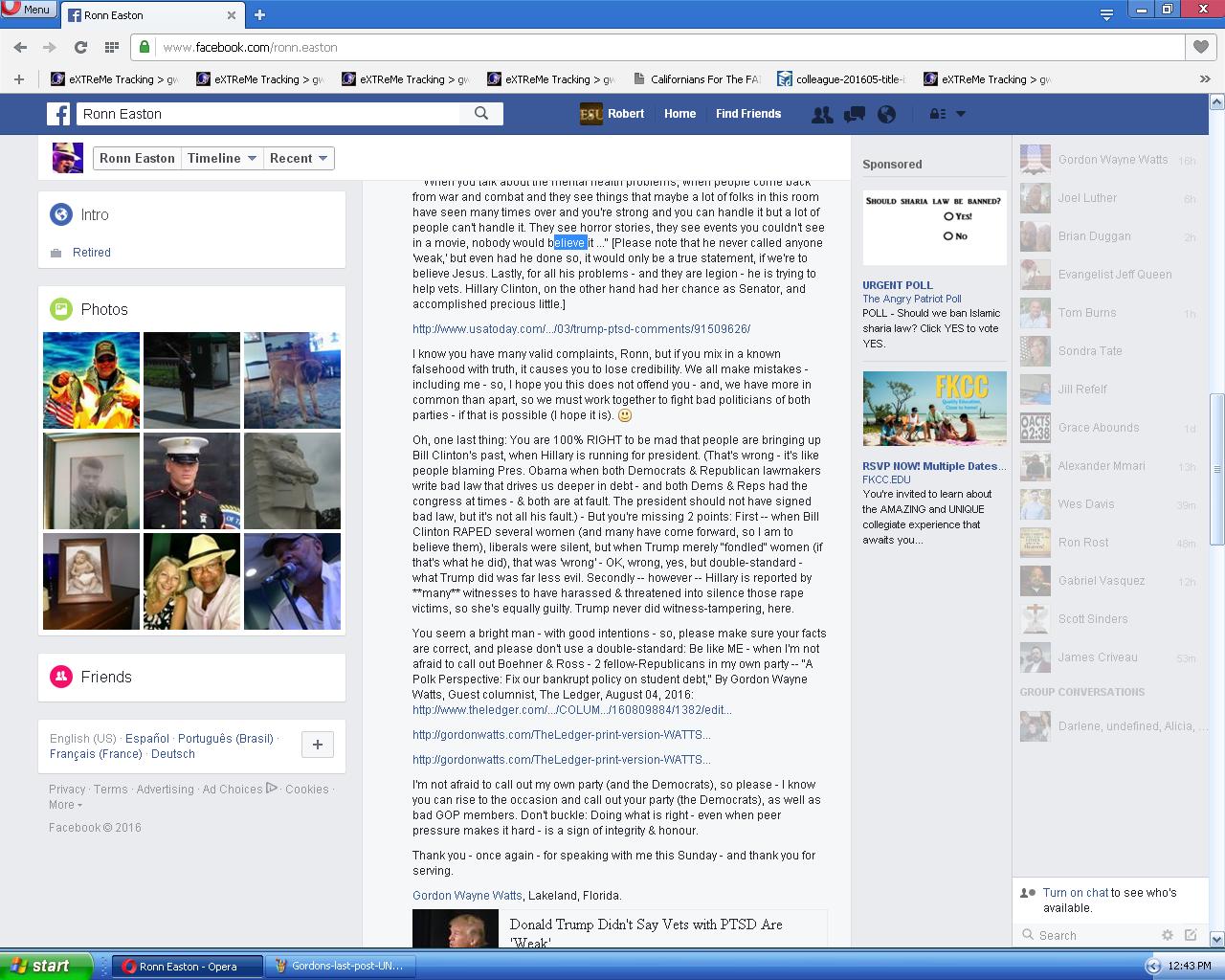Open the usatoday.com trump-ptsd-comments link
This screenshot has width=1225, height=980.
coord(581,329)
